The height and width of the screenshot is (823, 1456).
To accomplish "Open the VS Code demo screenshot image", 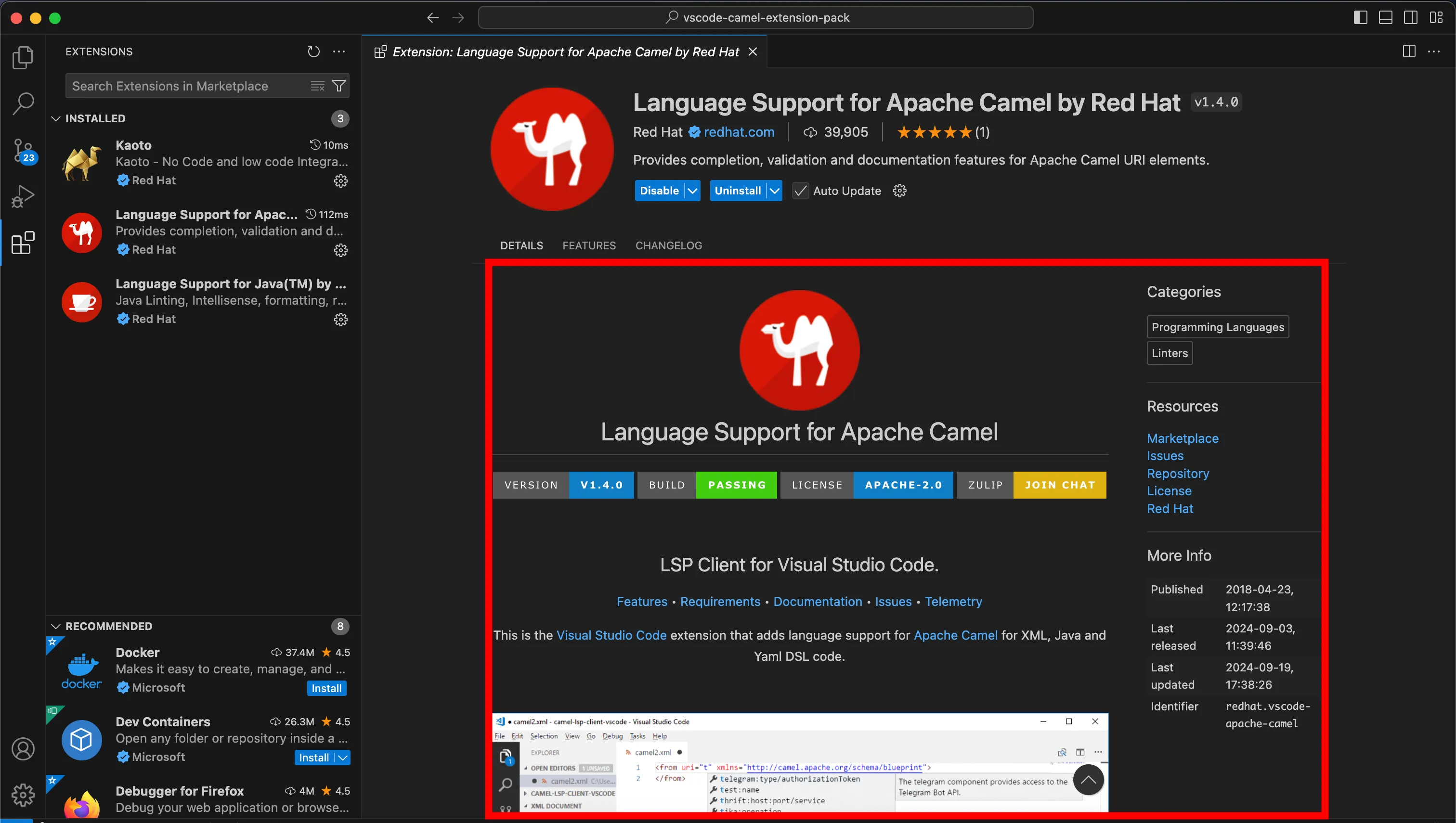I will point(800,762).
